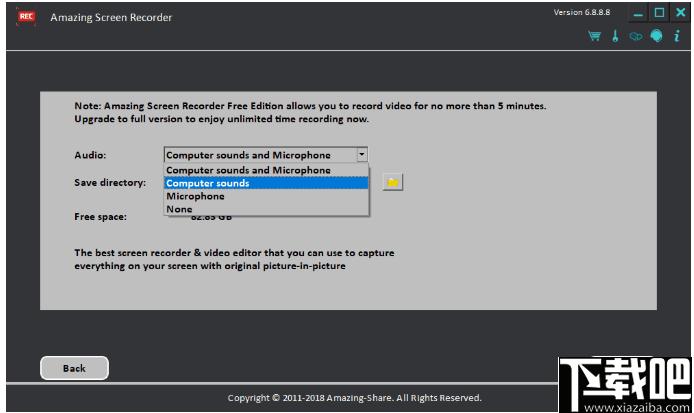
Task: Click the copyright Amazing-Share footer text
Action: (355, 398)
